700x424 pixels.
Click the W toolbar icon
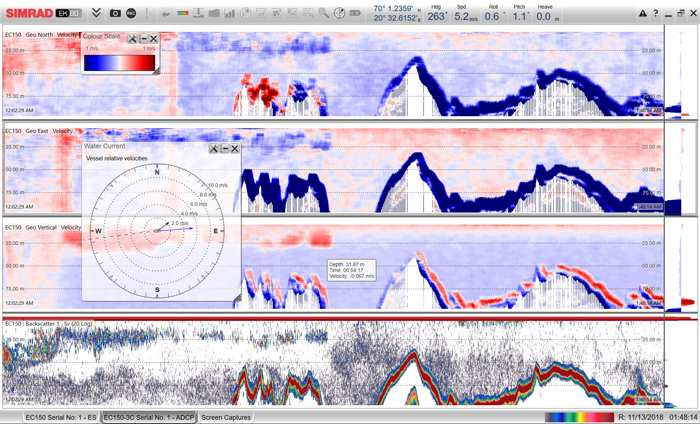[276, 13]
